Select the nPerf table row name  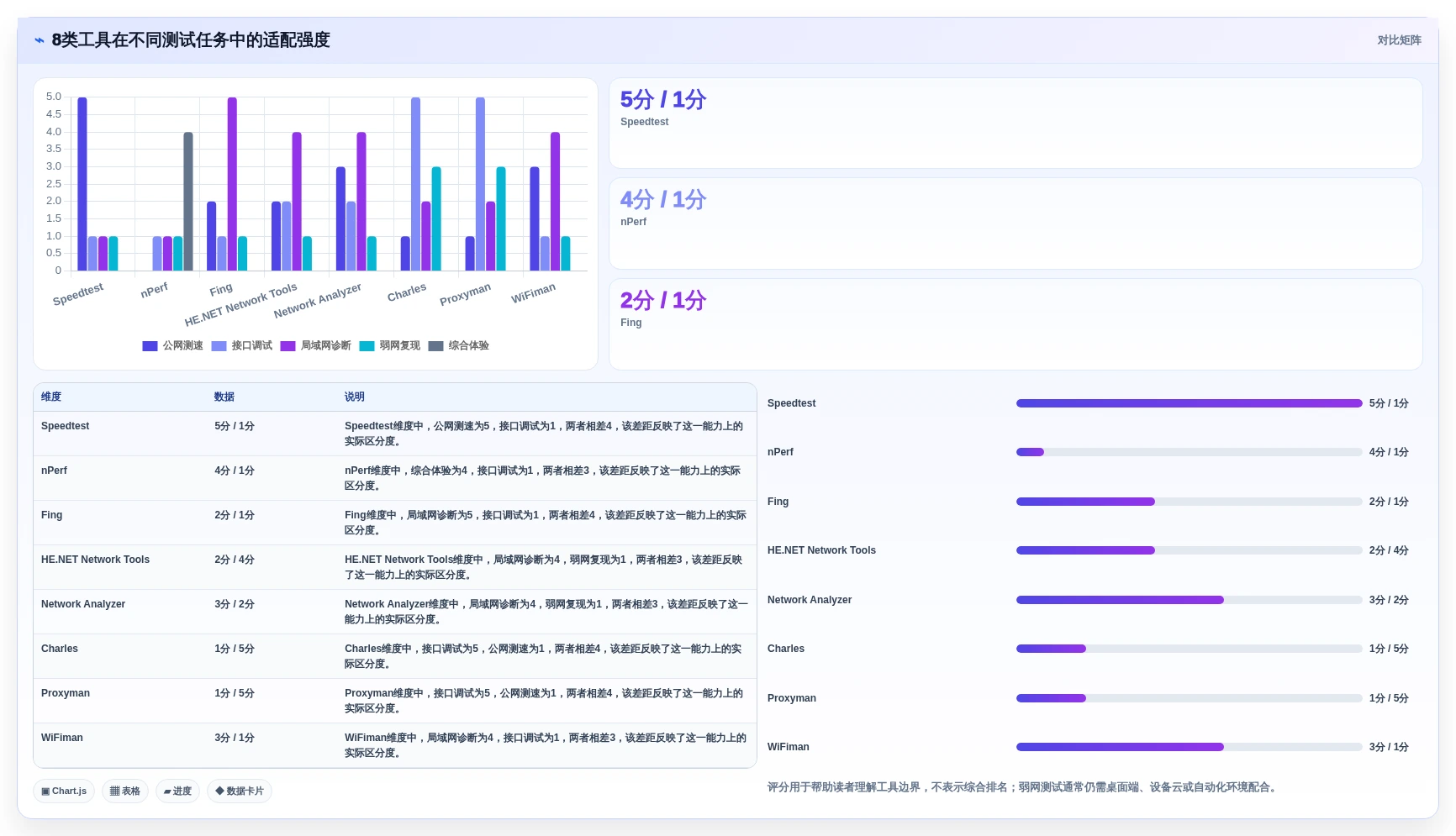click(54, 471)
